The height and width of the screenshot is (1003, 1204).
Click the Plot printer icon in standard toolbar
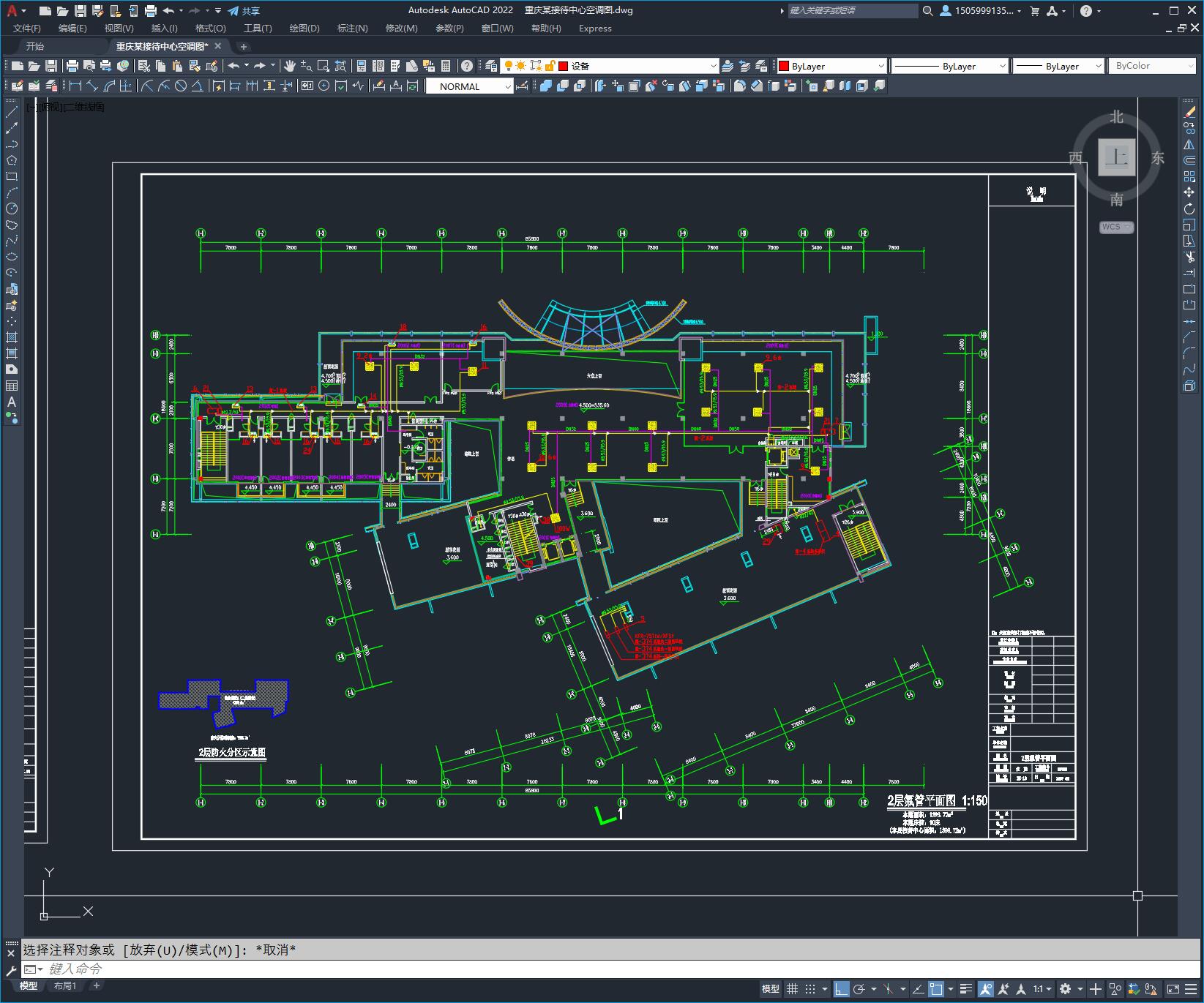(x=72, y=66)
